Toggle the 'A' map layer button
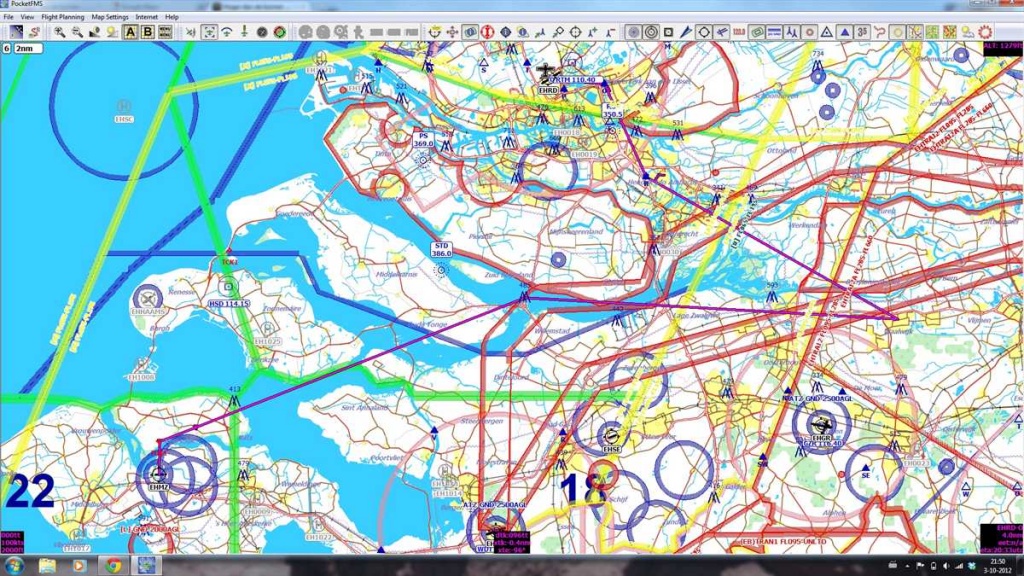Image resolution: width=1024 pixels, height=576 pixels. pyautogui.click(x=130, y=32)
